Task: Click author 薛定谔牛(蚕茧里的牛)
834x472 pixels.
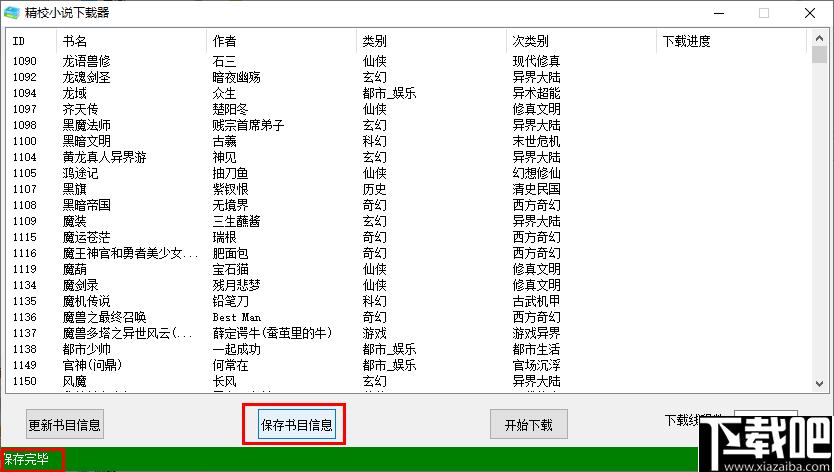Action: pos(272,333)
